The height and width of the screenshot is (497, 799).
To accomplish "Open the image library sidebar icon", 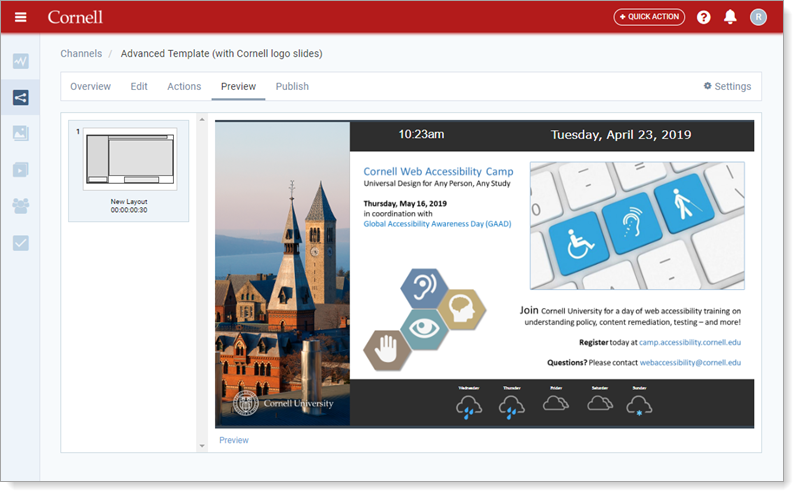I will [x=20, y=134].
